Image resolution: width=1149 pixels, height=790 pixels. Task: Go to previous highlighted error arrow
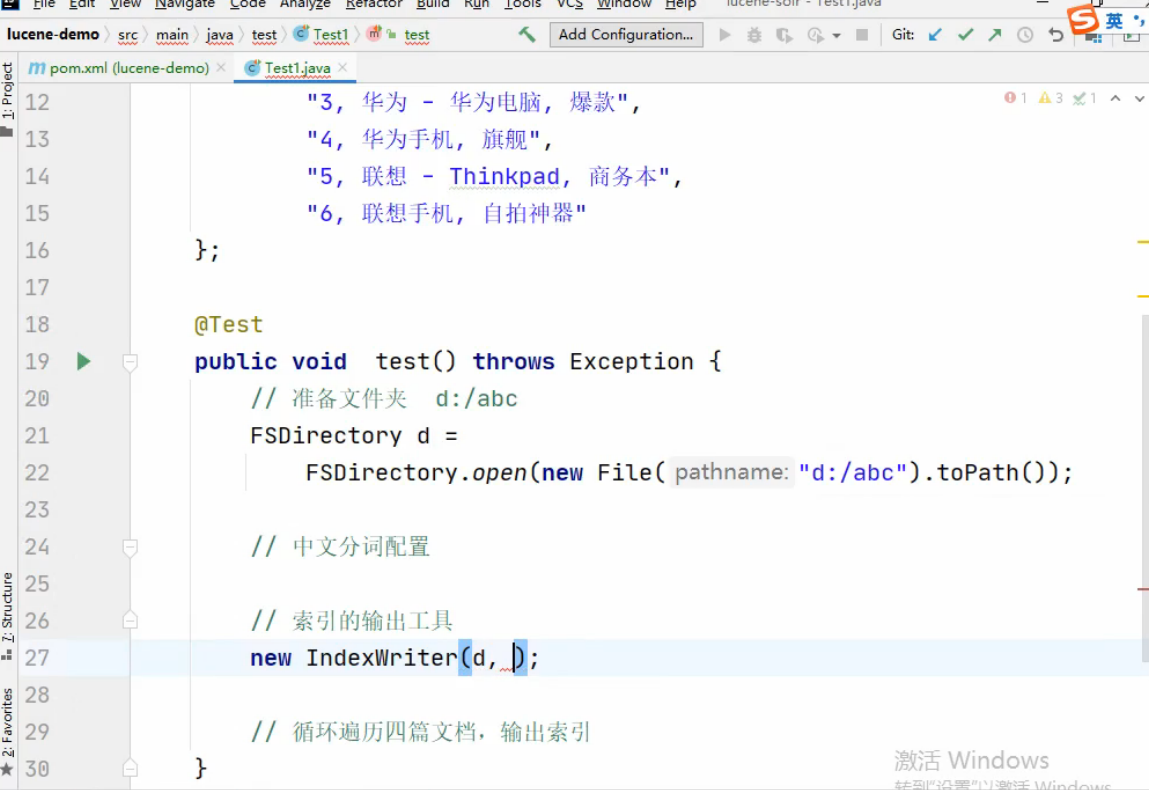point(1115,97)
